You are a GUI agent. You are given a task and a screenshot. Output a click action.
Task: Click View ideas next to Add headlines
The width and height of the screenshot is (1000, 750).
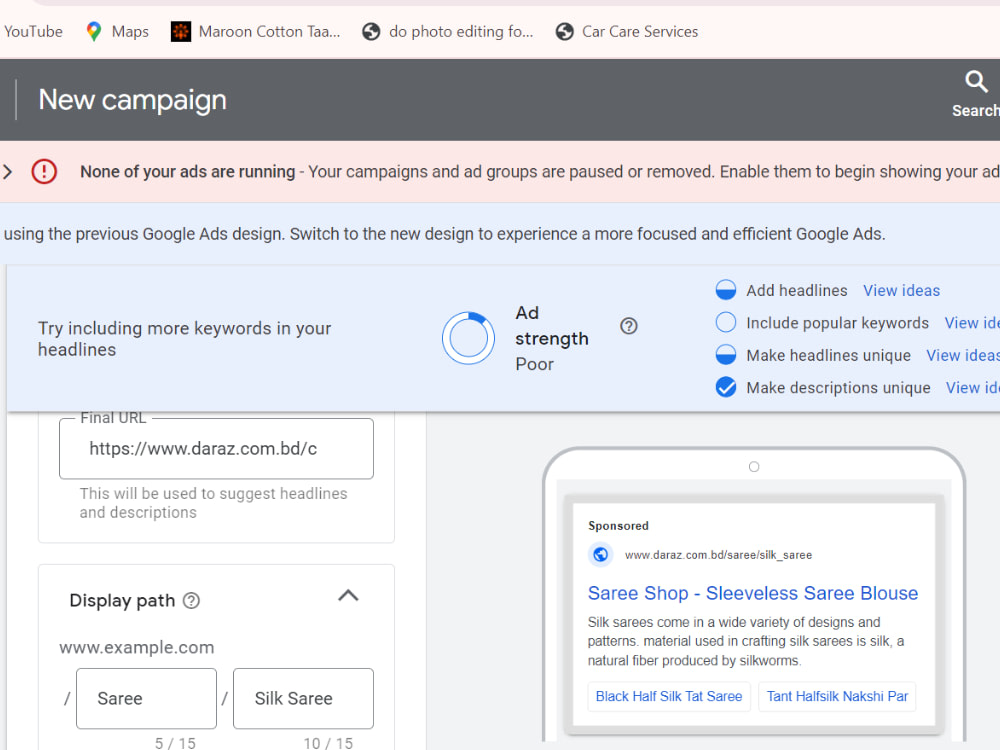click(901, 290)
